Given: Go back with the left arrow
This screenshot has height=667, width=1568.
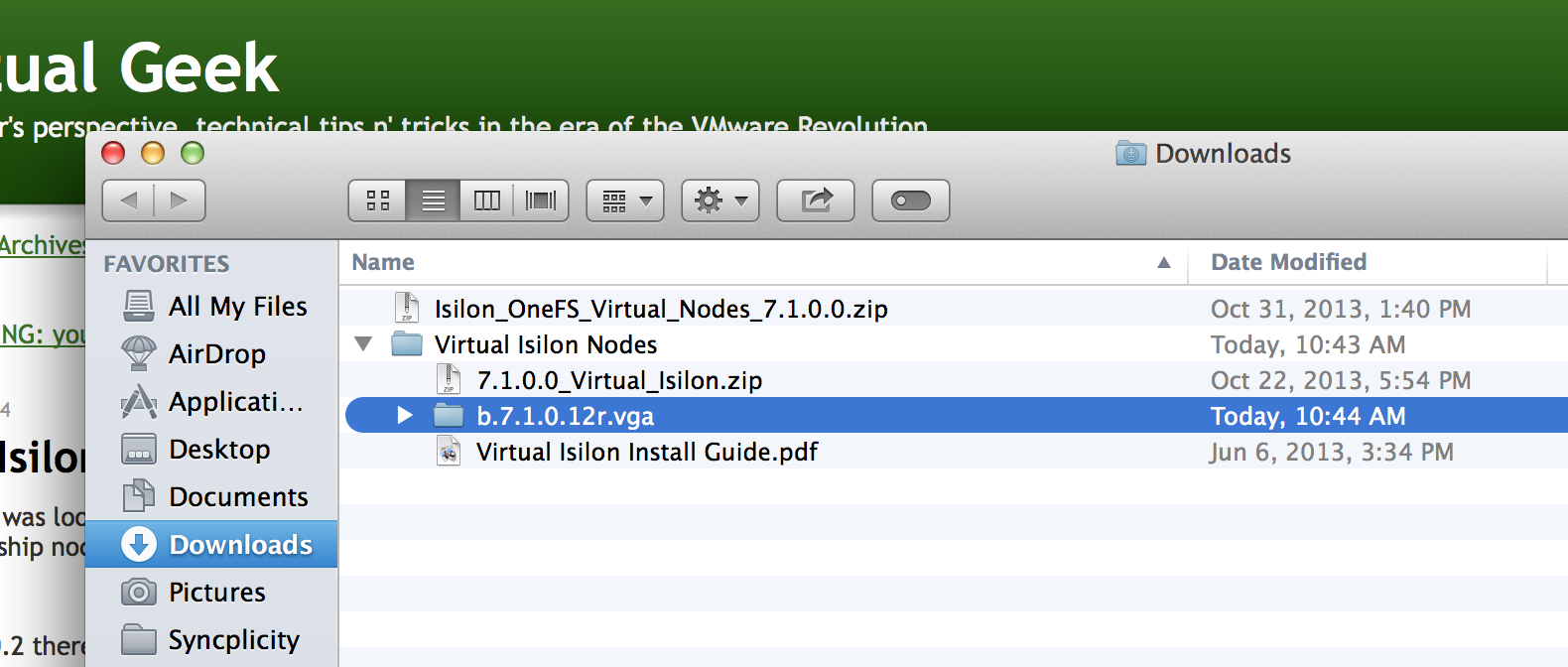Looking at the screenshot, I should point(129,200).
